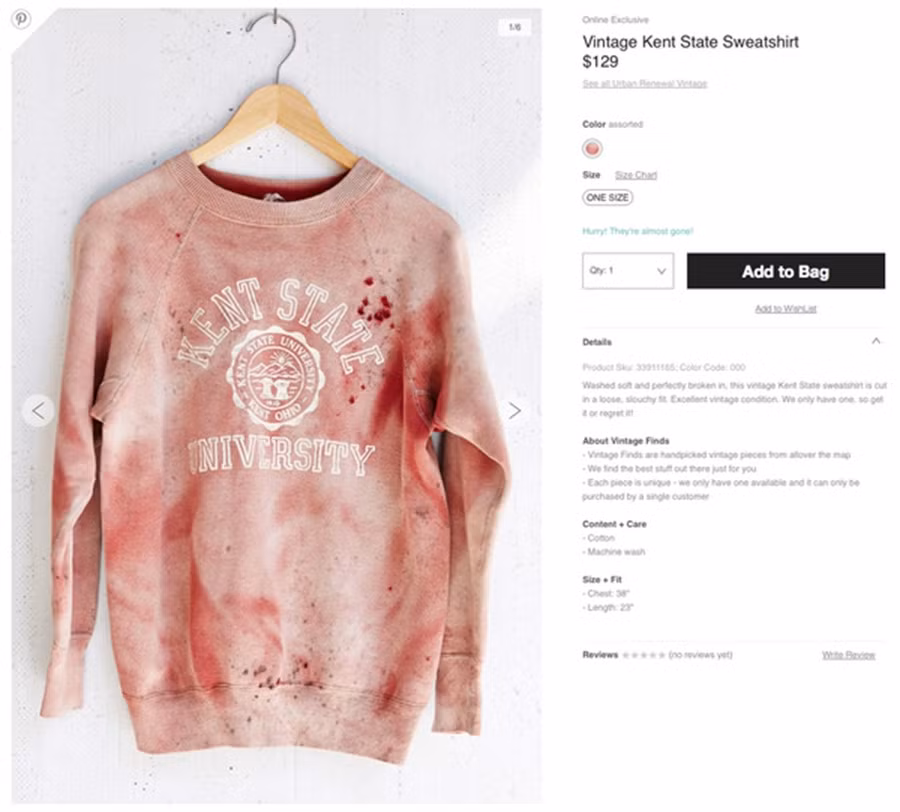Add the sweatshirt to WishList
This screenshot has height=812, width=900.
pos(786,309)
